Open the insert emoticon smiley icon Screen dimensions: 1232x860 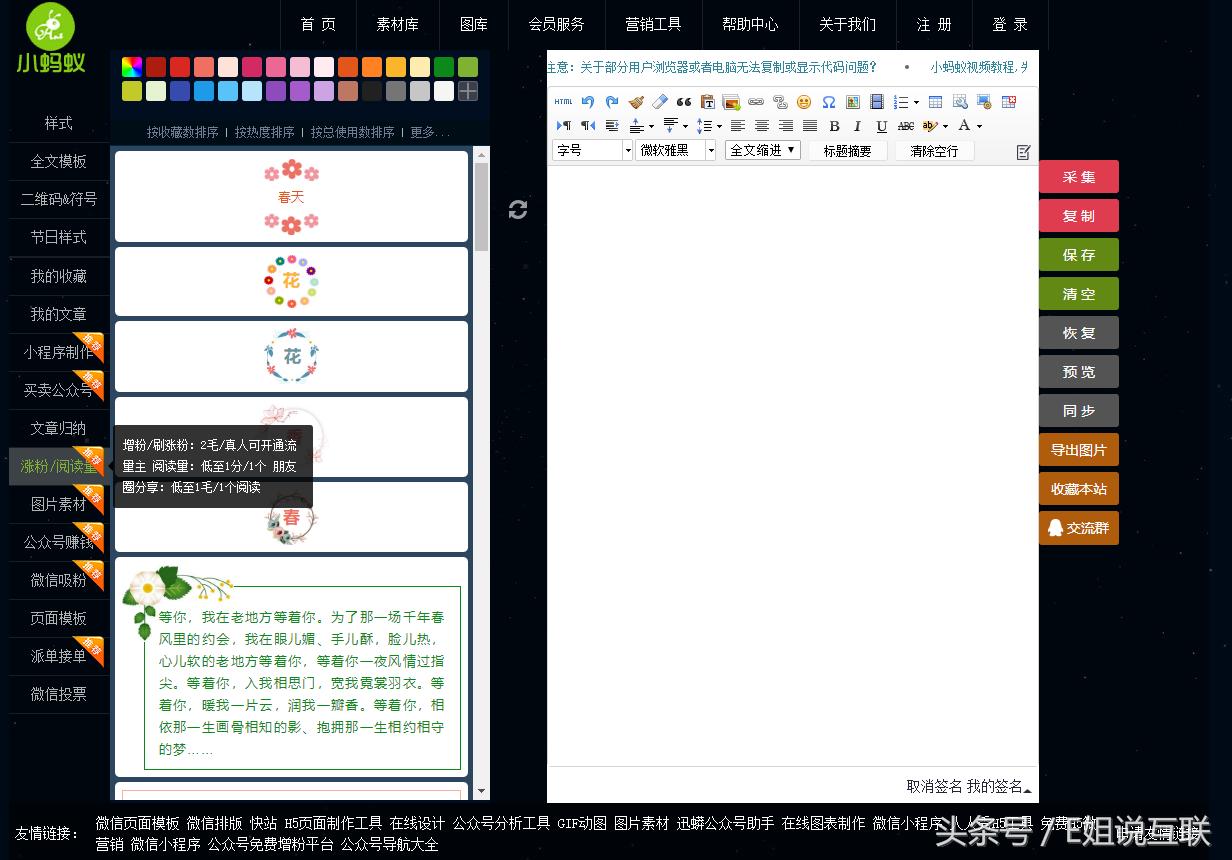[x=803, y=102]
